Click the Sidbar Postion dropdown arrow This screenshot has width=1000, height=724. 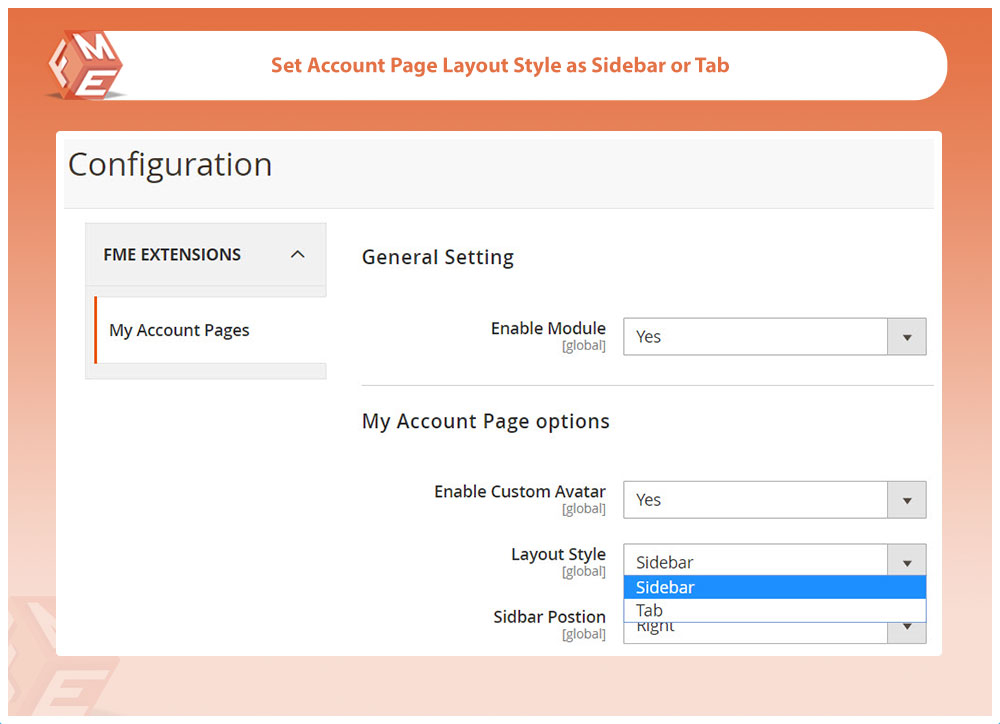coord(907,629)
